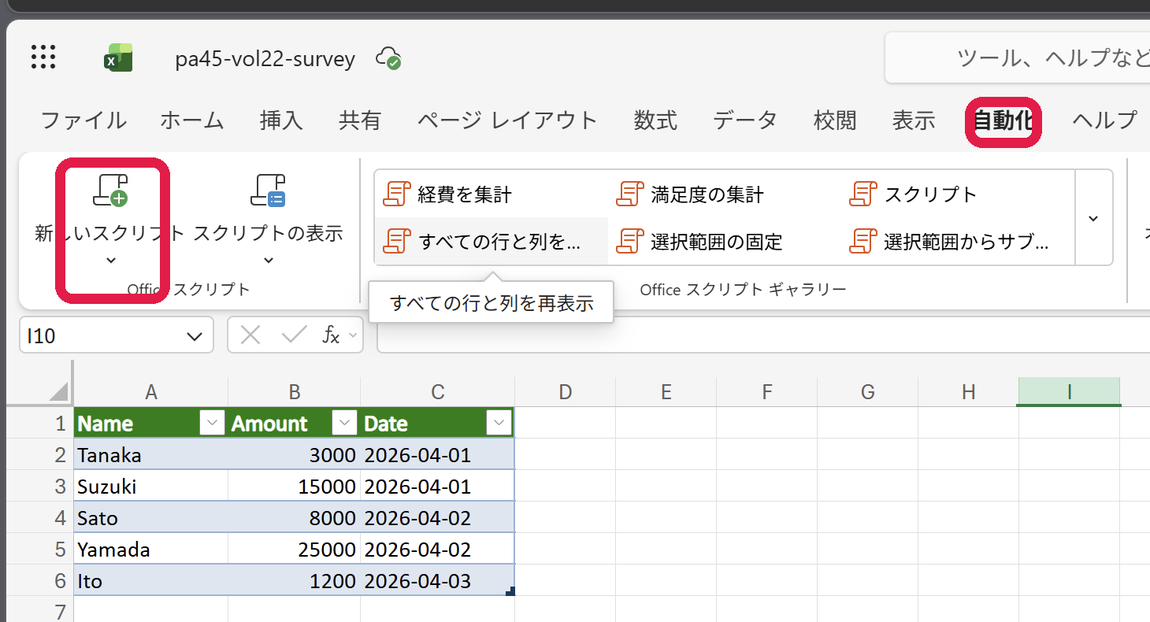Select the amount cell 25000

(x=294, y=549)
